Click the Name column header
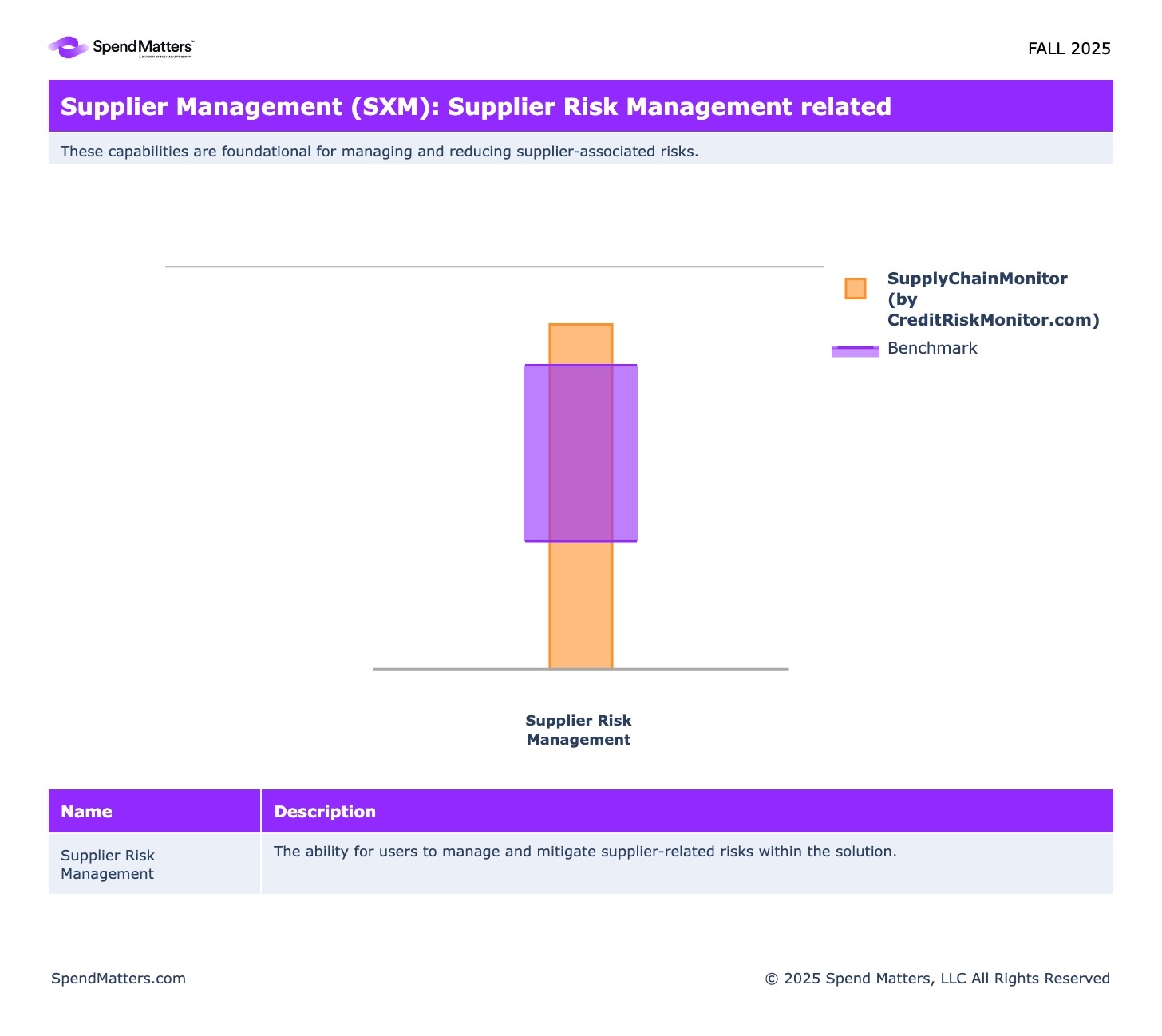This screenshot has height=1036, width=1162. tap(86, 811)
